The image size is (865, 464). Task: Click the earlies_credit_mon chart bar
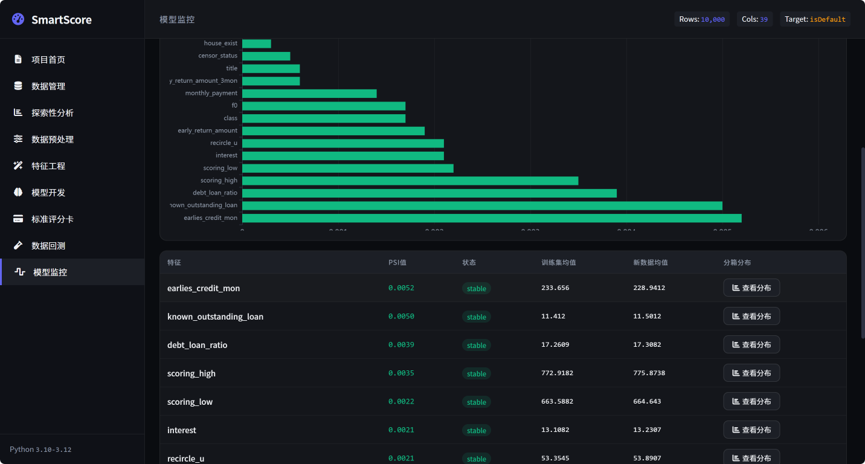coord(492,218)
